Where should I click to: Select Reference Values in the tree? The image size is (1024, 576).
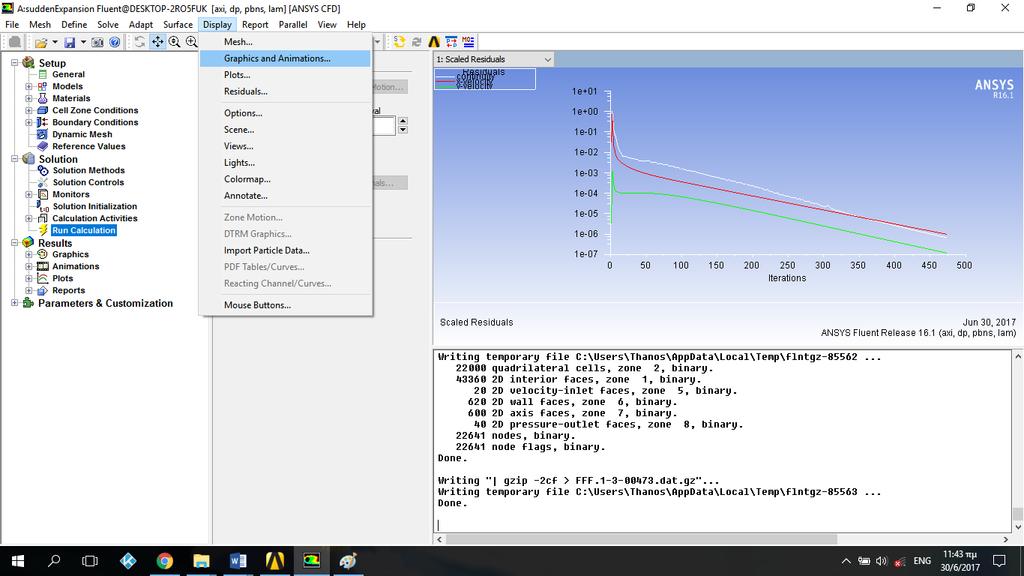tap(89, 146)
